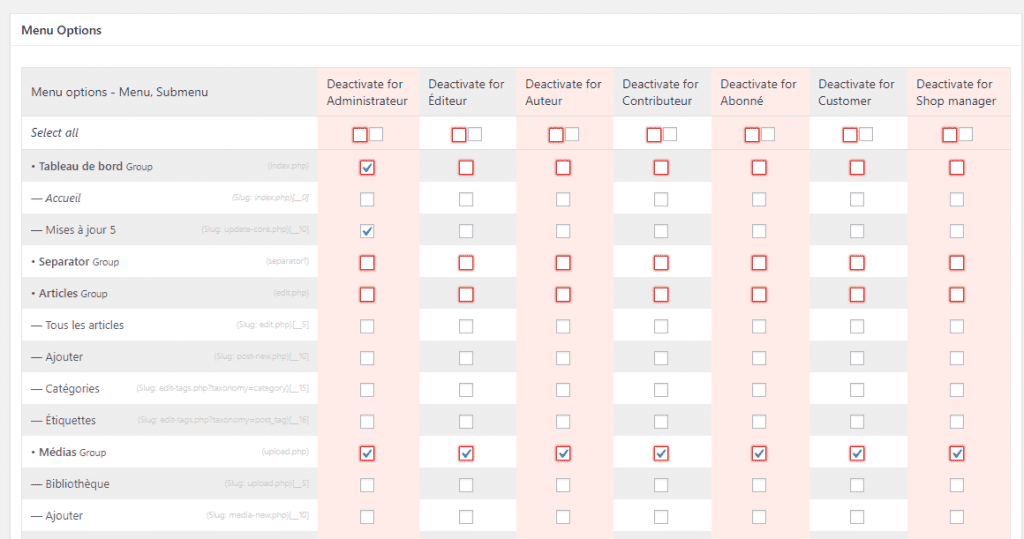This screenshot has height=539, width=1024.
Task: Uncheck Mises à jour for Administrateur
Action: [x=367, y=231]
